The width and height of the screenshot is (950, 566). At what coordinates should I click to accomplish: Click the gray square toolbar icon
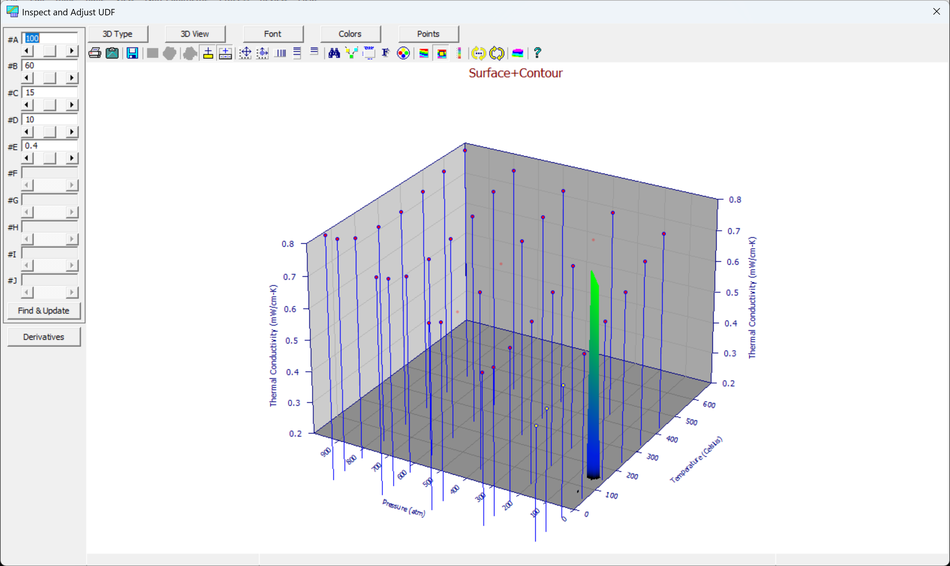click(x=152, y=53)
